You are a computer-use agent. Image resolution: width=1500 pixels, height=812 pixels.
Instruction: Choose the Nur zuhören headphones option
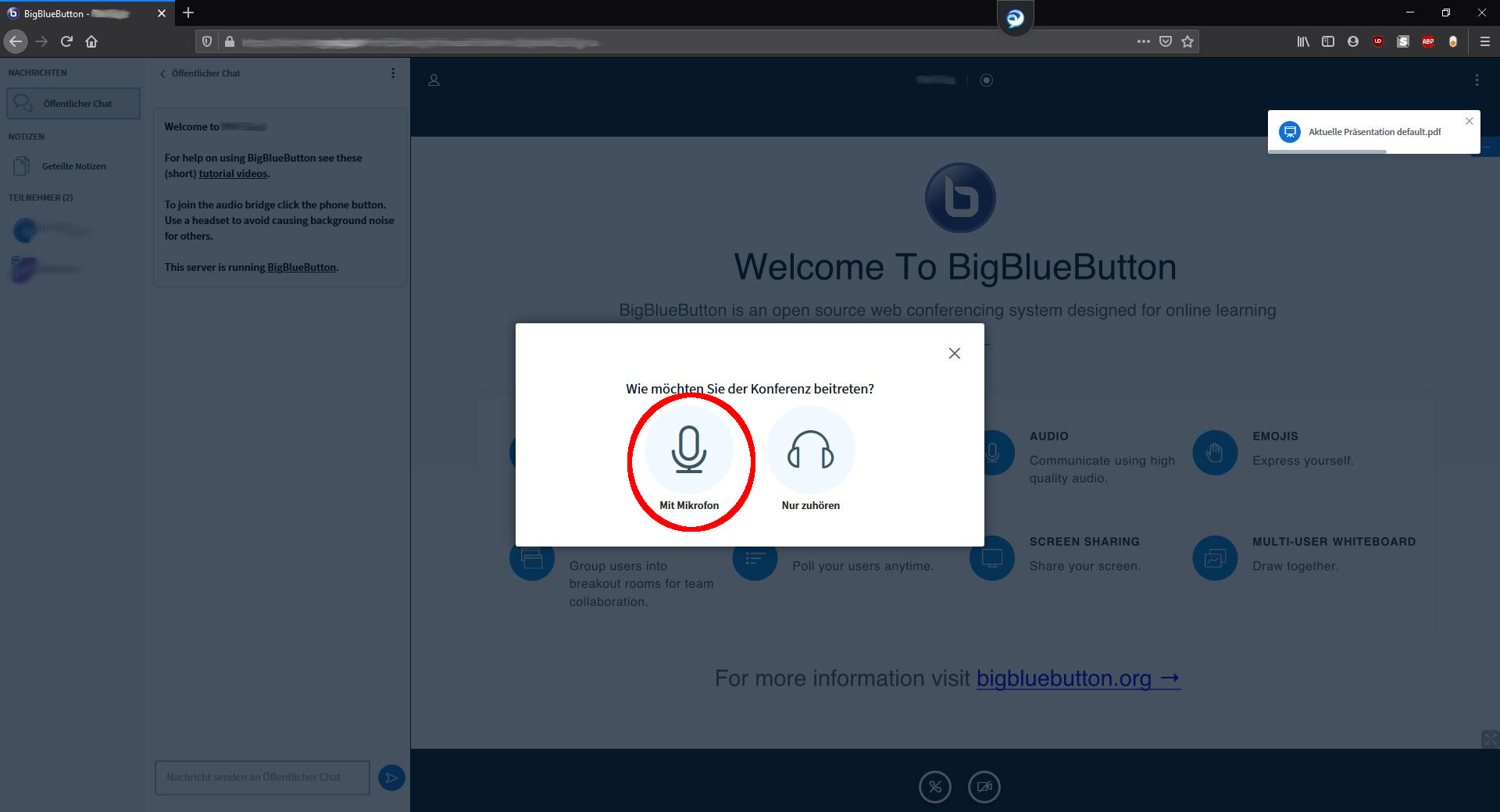click(811, 459)
